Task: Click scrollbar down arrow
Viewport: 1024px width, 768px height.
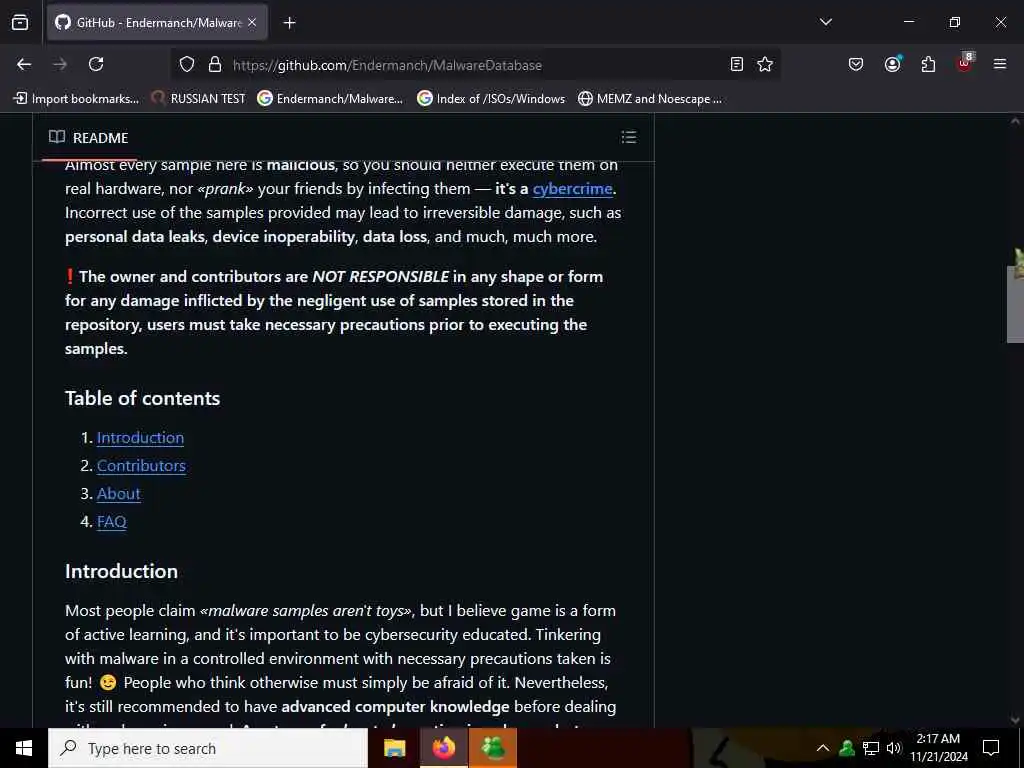Action: (1016, 720)
